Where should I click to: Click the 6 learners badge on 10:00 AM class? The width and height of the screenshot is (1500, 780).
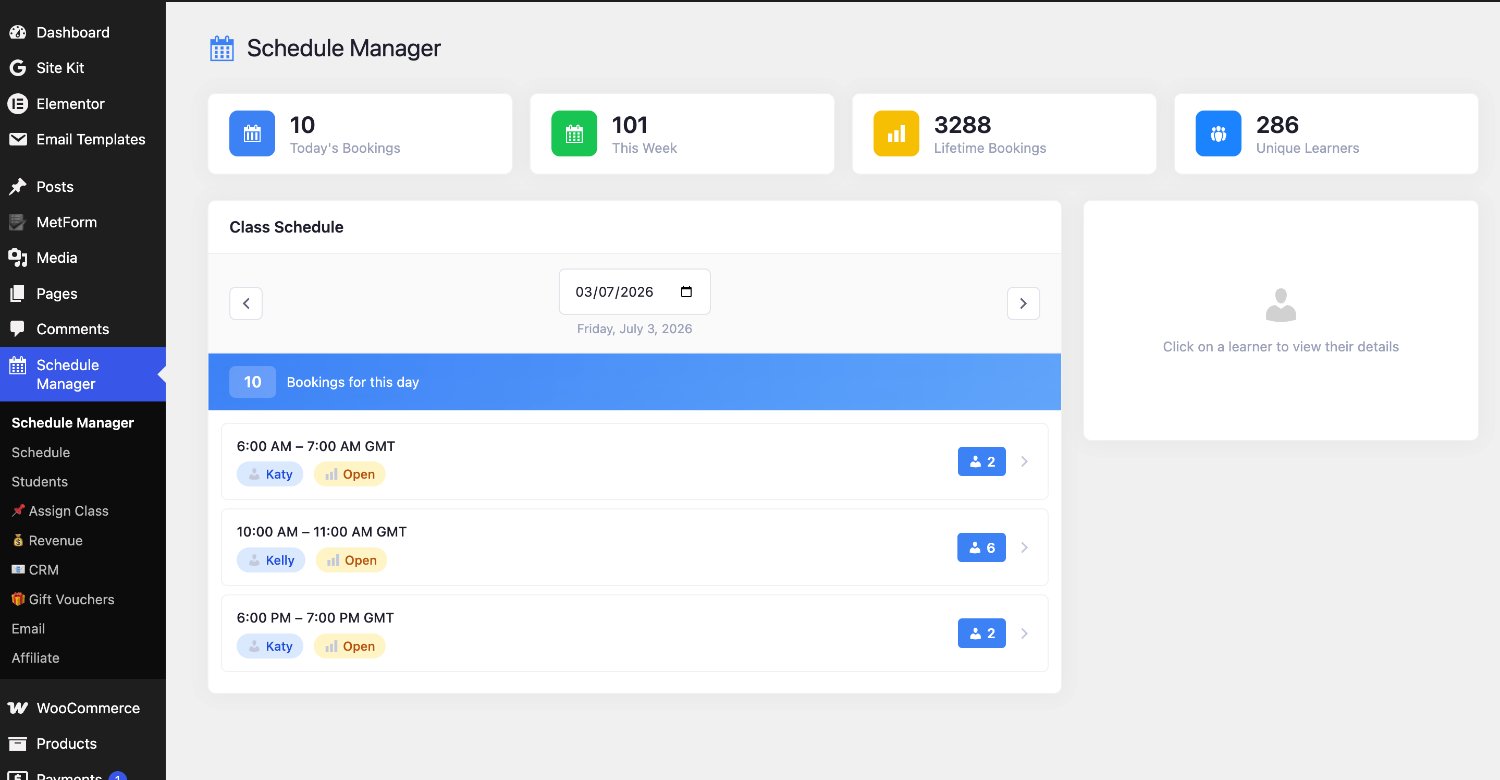[x=982, y=548]
